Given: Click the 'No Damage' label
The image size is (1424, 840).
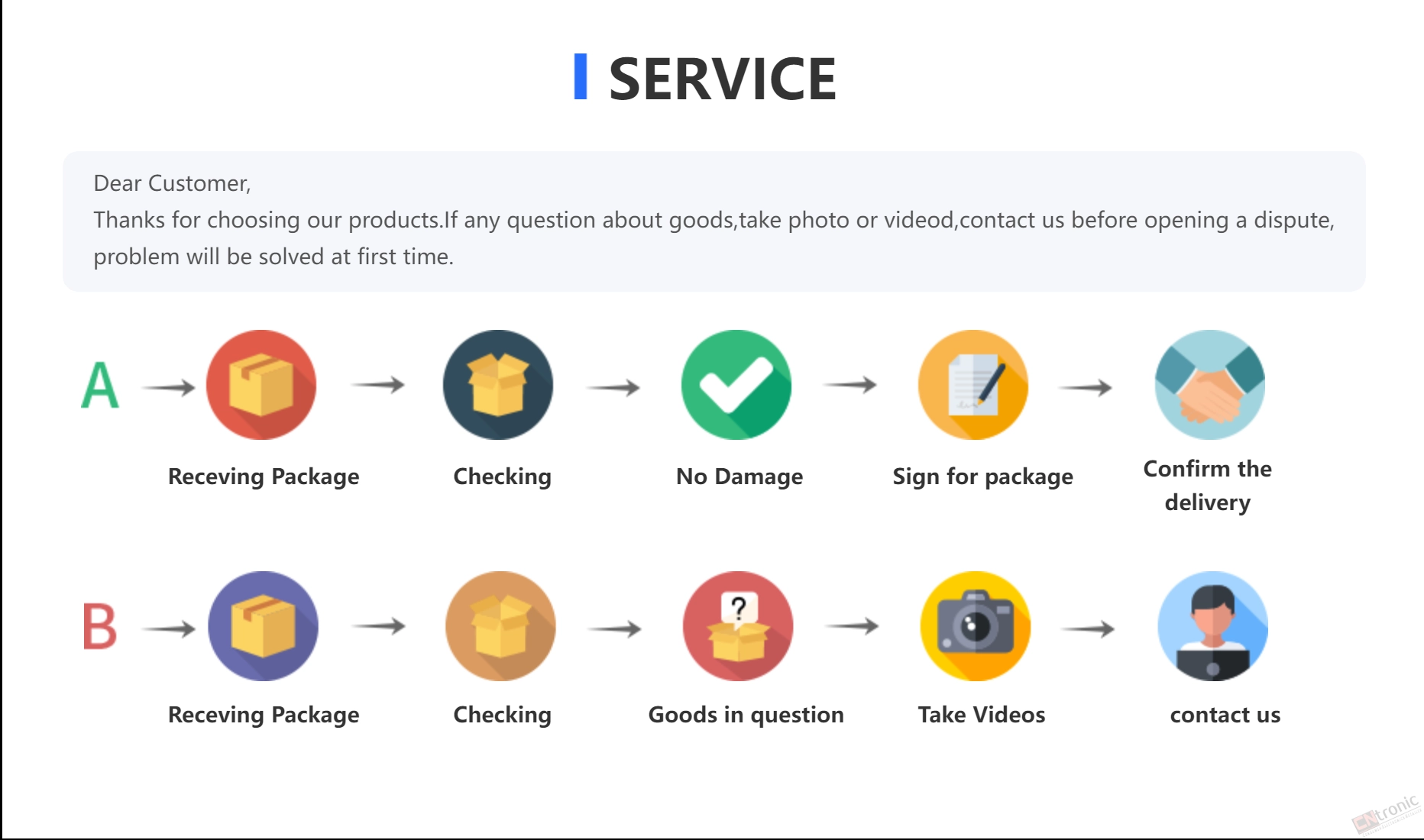Looking at the screenshot, I should (x=740, y=477).
